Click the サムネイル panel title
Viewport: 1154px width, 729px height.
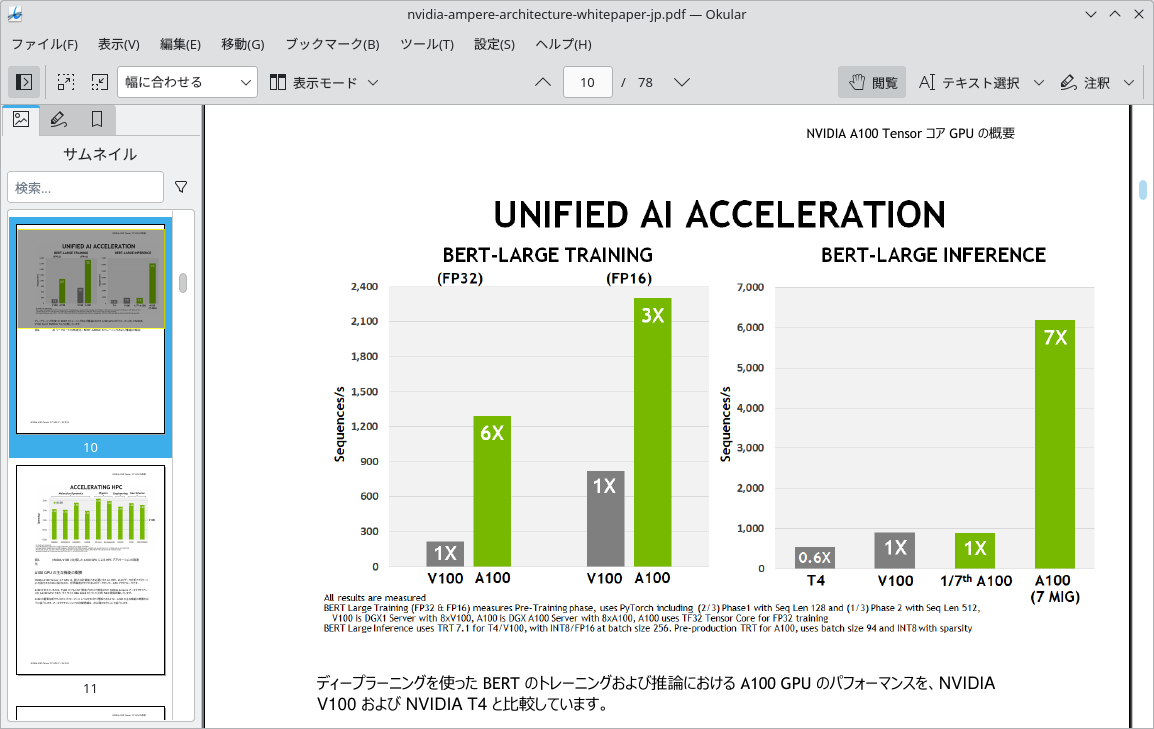[x=100, y=154]
